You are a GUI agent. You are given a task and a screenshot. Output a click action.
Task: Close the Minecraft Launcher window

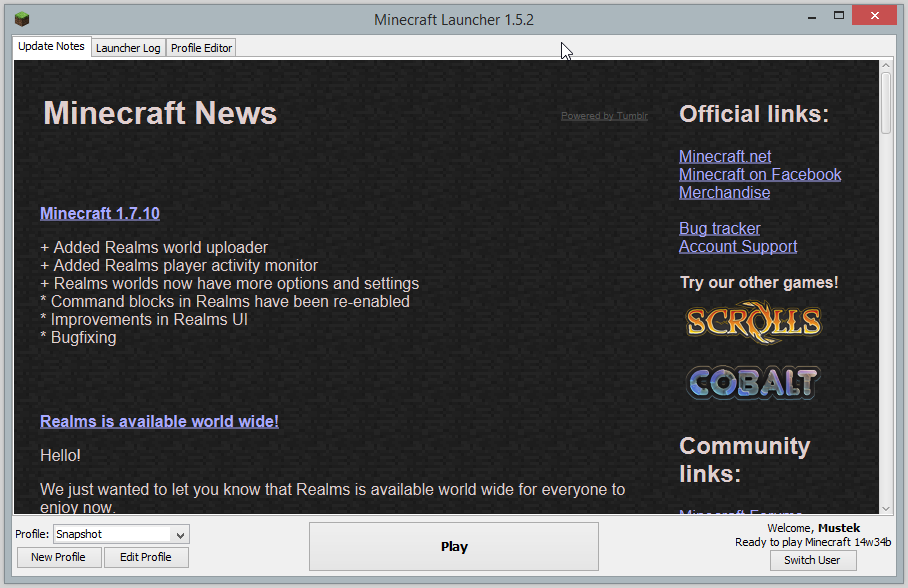pyautogui.click(x=874, y=16)
